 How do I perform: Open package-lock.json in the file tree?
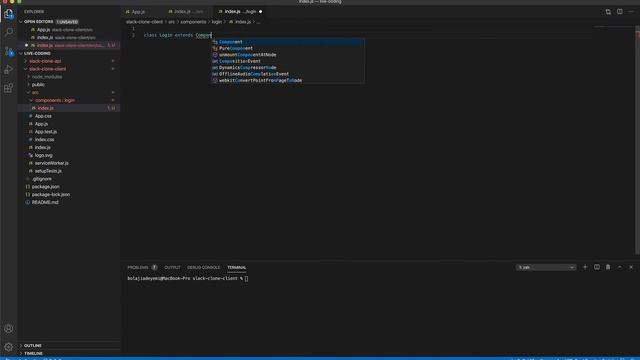coord(51,194)
